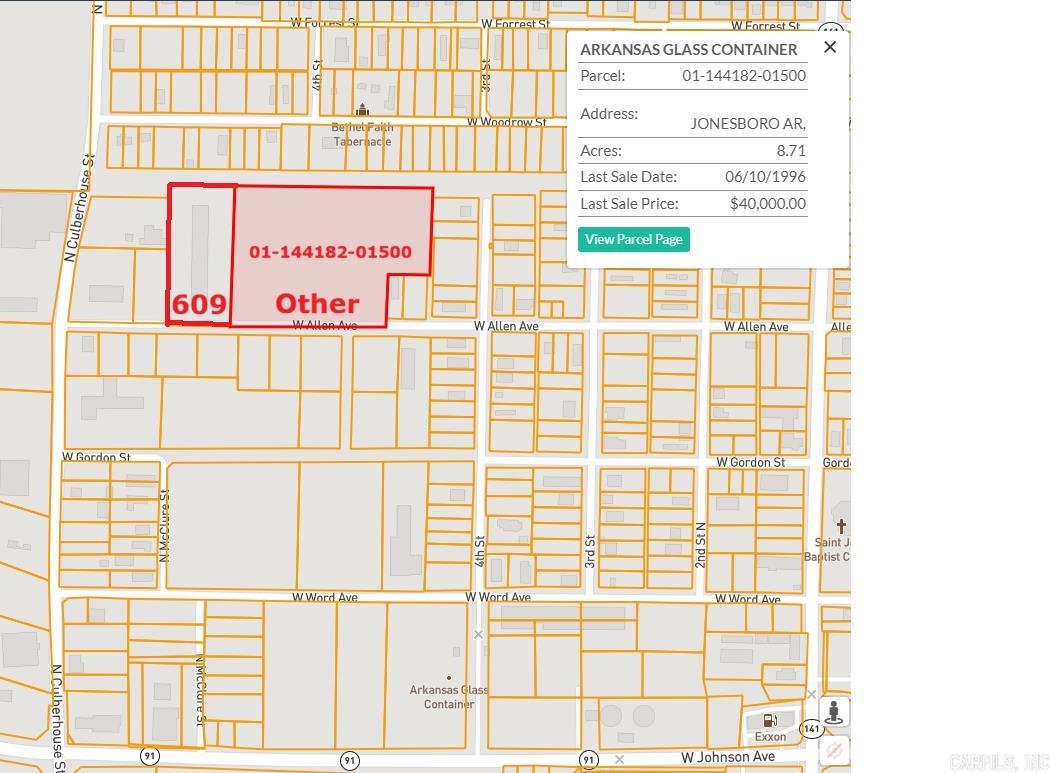This screenshot has height=773, width=1050.
Task: Click the route 141 shield beside Exxon
Action: [811, 728]
